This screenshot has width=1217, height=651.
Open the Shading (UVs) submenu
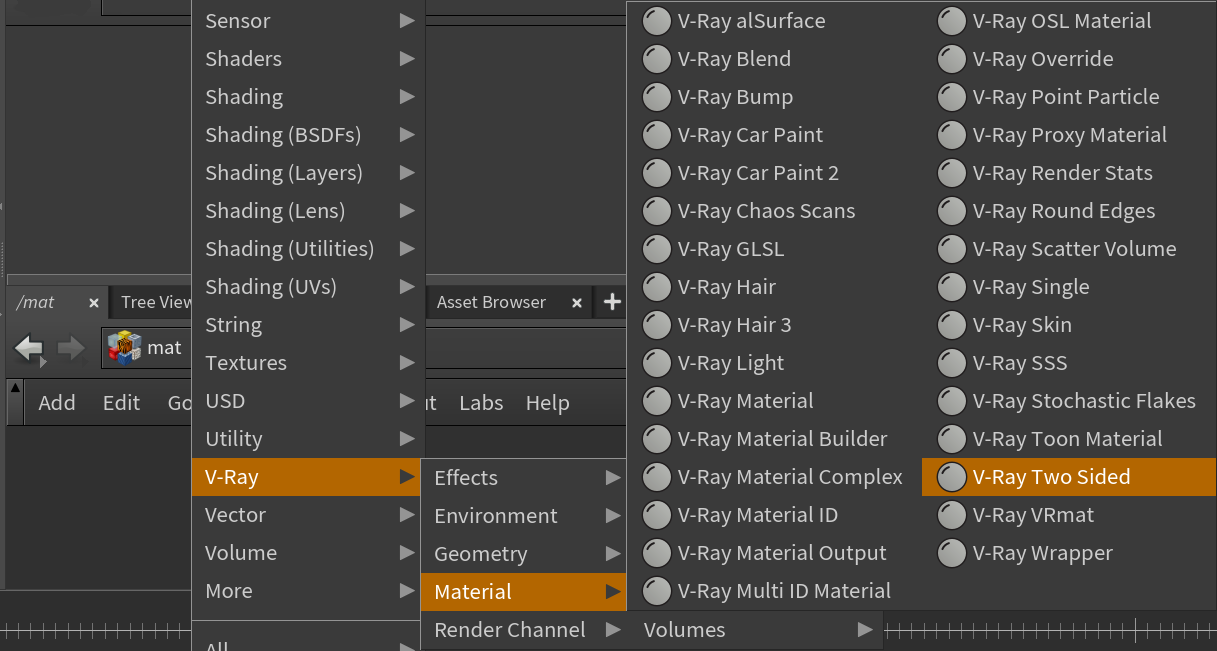[308, 287]
